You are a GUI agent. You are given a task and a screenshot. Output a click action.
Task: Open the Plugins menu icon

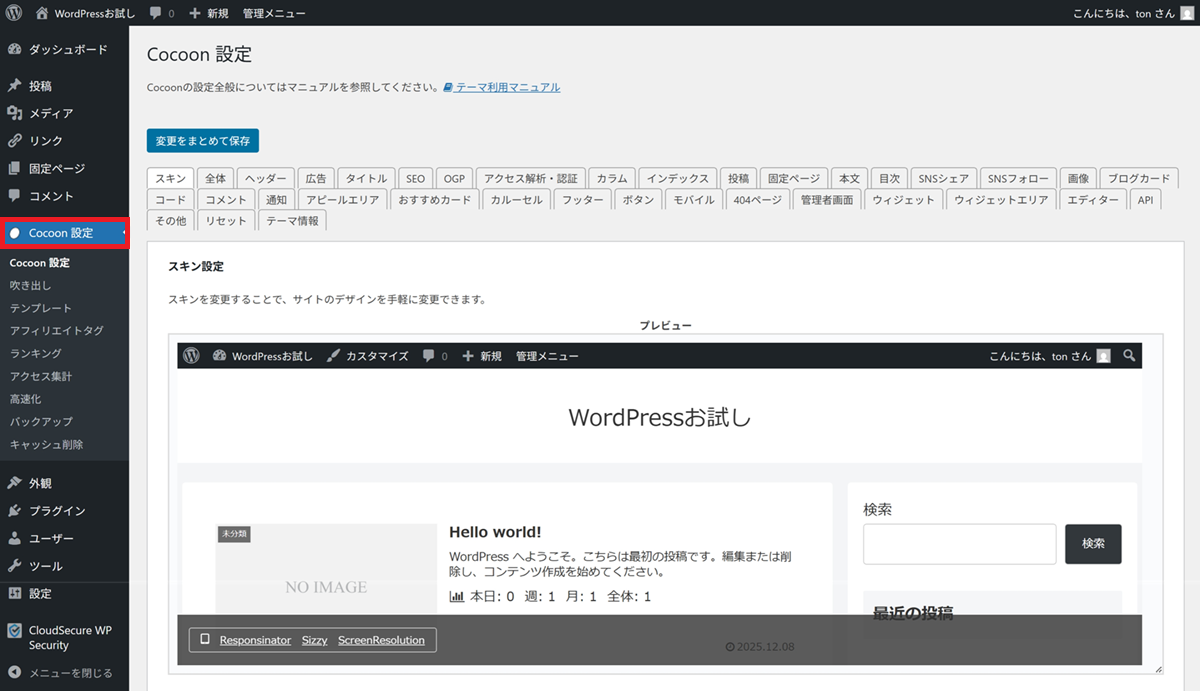[x=14, y=511]
